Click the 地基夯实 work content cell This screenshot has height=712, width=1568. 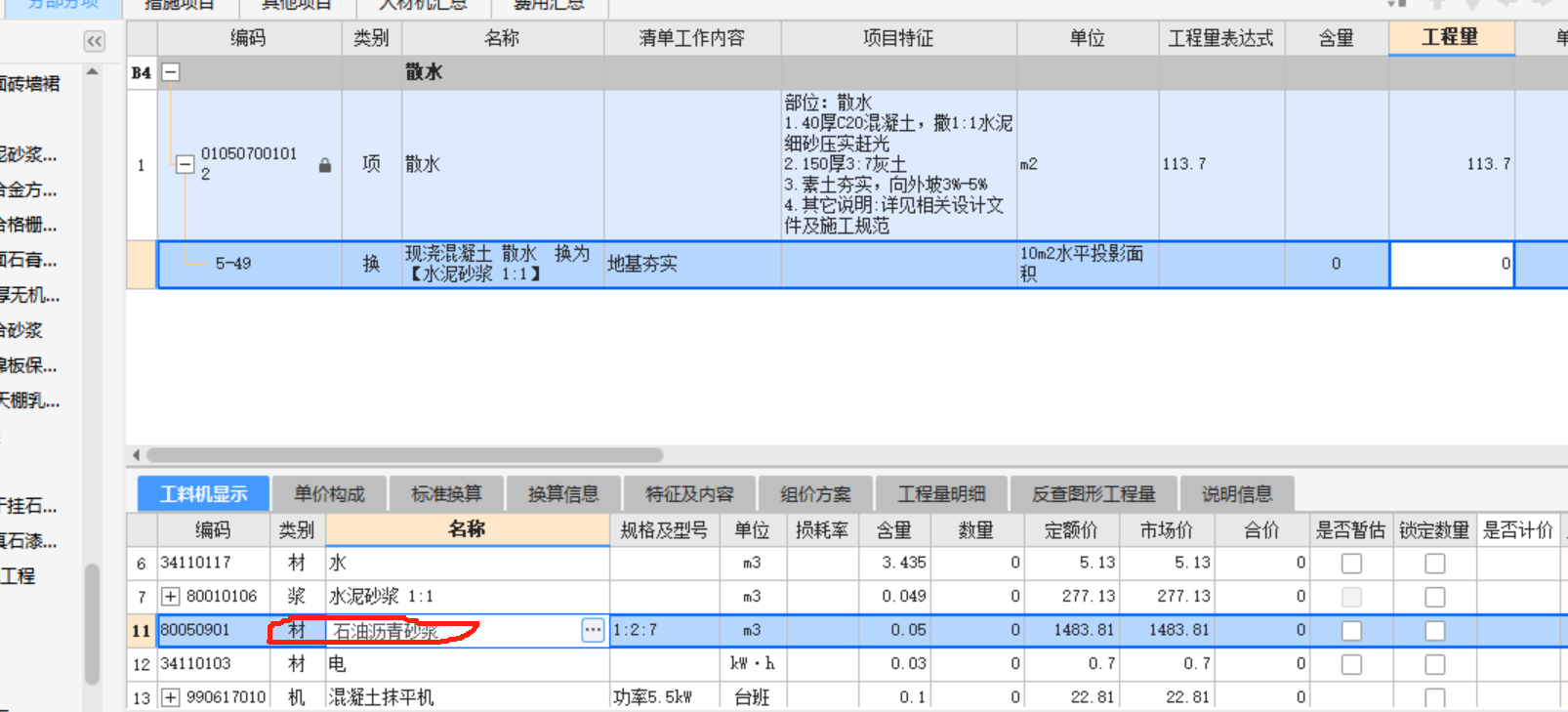[x=692, y=264]
